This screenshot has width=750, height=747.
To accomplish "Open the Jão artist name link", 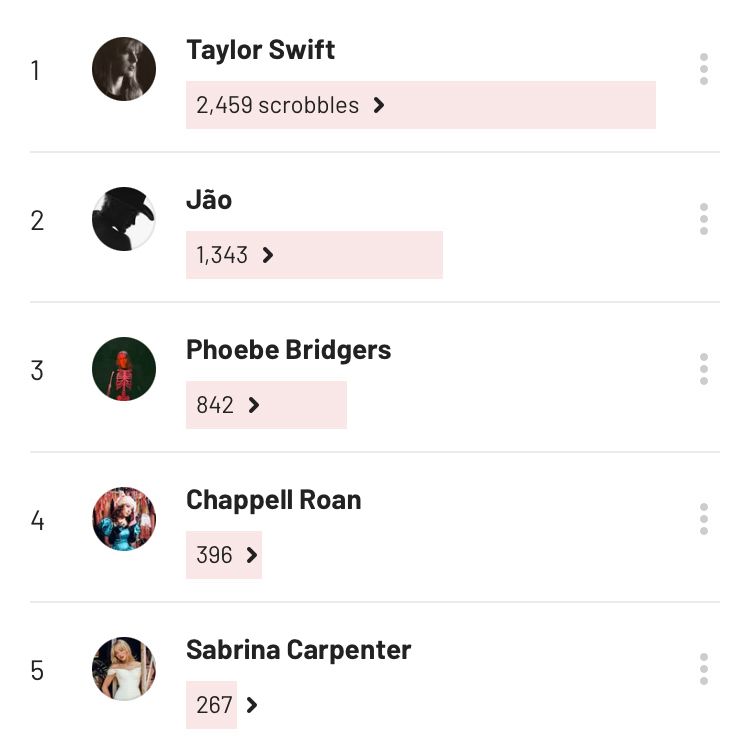I will pos(209,200).
